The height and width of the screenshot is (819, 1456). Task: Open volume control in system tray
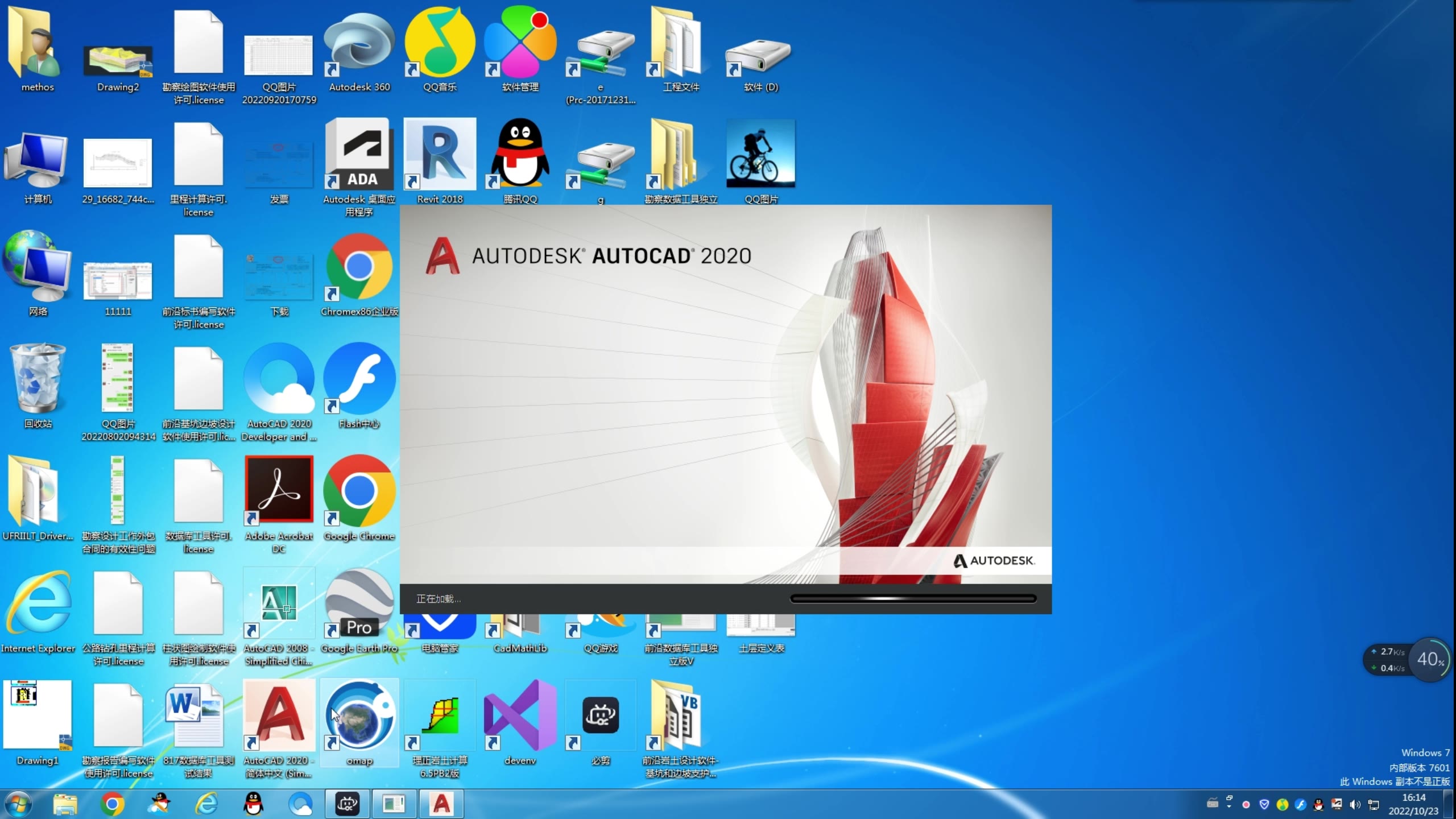1355,804
